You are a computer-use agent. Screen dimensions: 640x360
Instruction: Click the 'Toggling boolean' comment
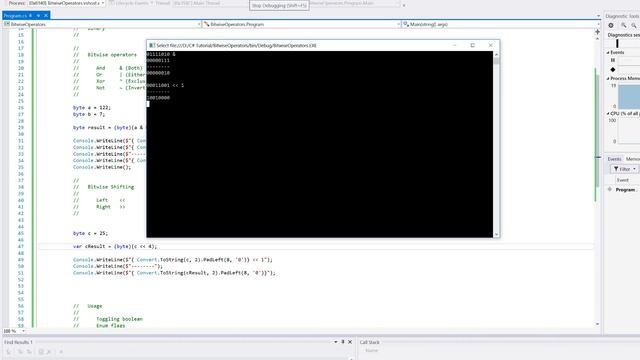pos(119,319)
